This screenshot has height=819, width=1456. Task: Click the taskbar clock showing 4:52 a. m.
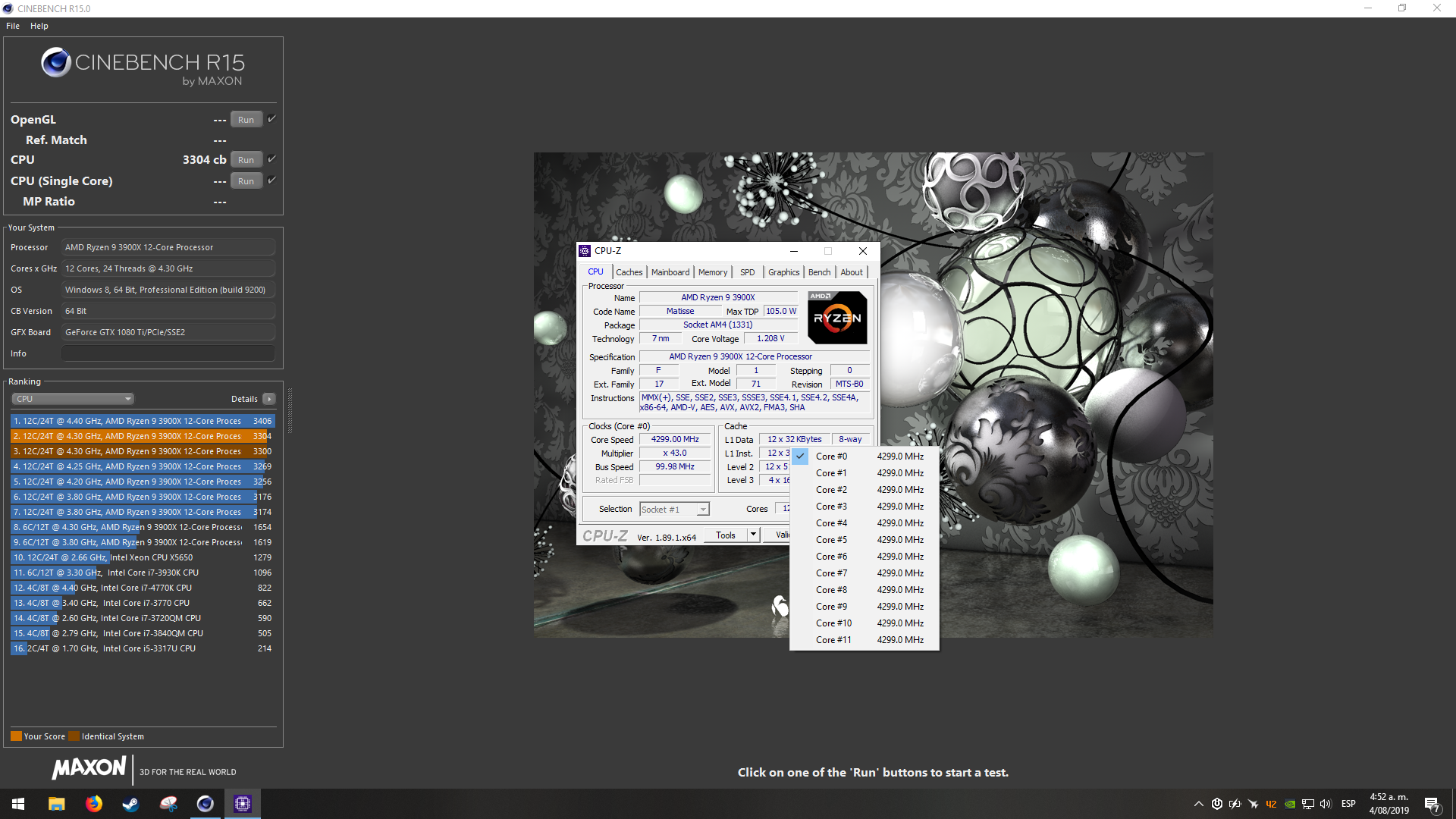tap(1389, 804)
